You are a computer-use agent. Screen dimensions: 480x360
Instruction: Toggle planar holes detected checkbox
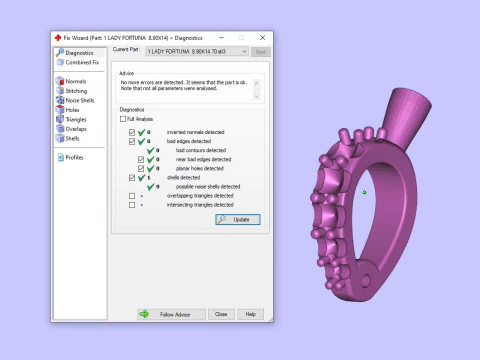141,168
